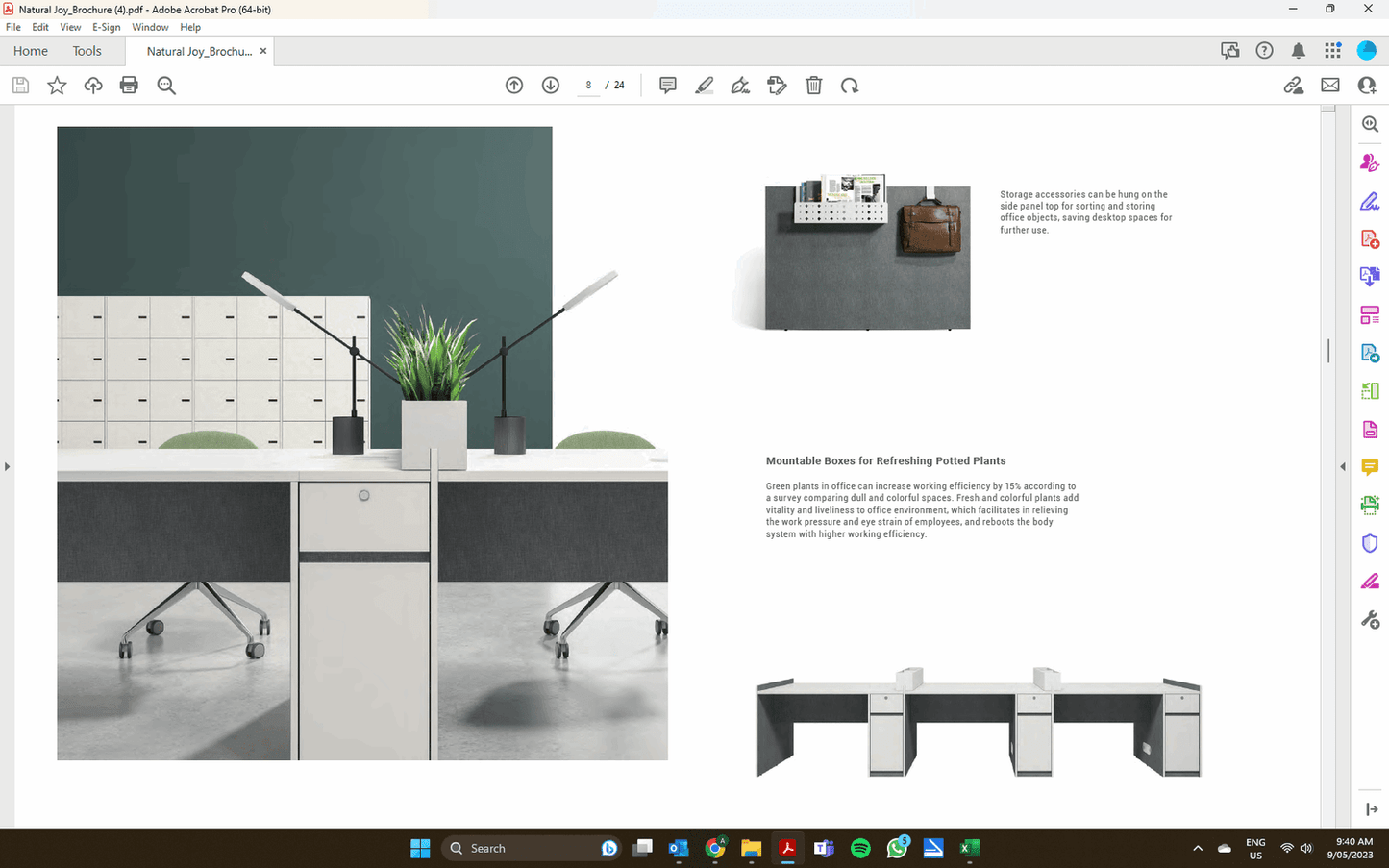Viewport: 1389px width, 868px height.
Task: Open Spotify from the Windows taskbar
Action: (860, 848)
